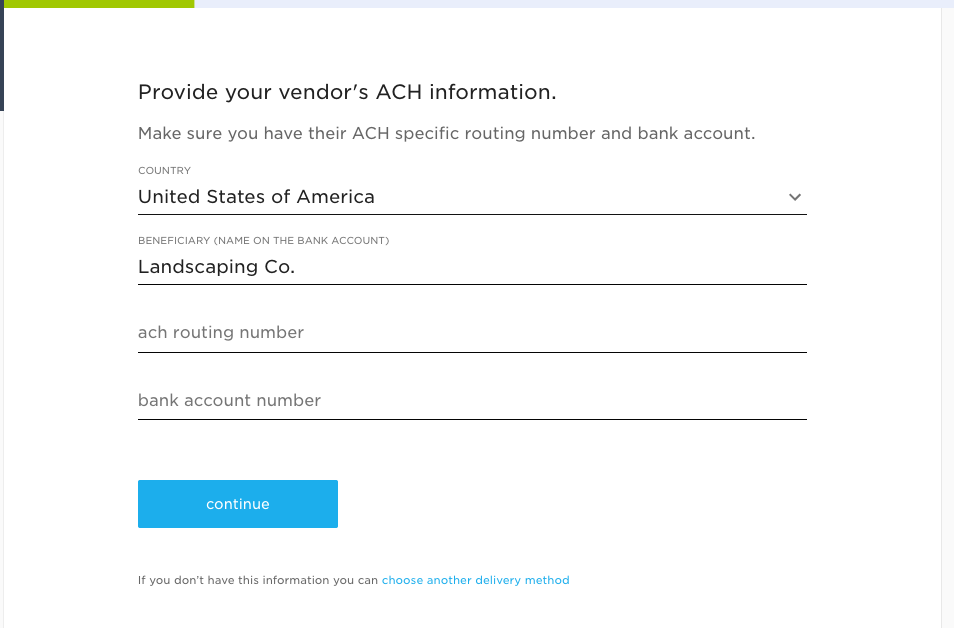The width and height of the screenshot is (954, 628).
Task: Open the United States of America dropdown
Action: coord(472,197)
